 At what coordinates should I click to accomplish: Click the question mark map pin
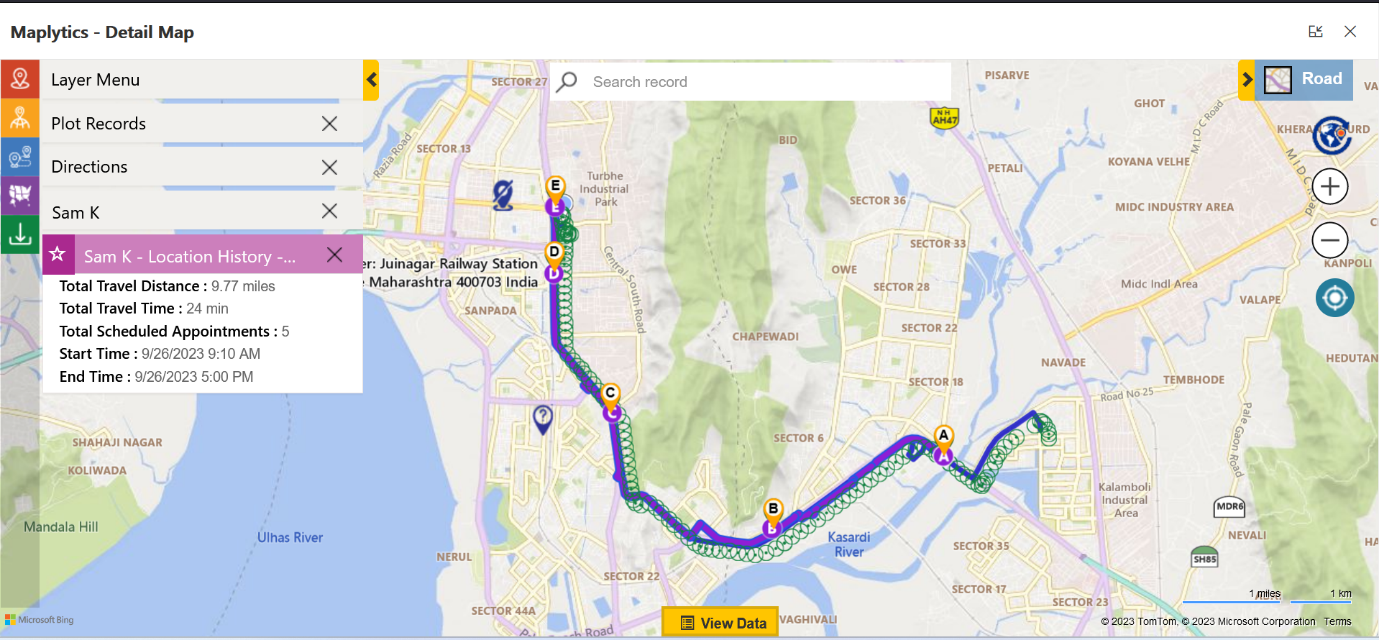point(543,418)
